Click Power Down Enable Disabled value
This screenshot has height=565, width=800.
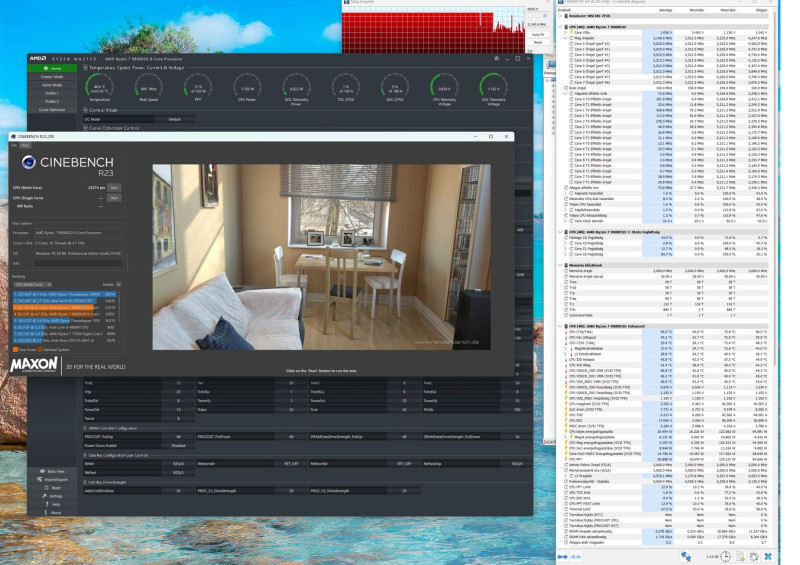pyautogui.click(x=178, y=446)
